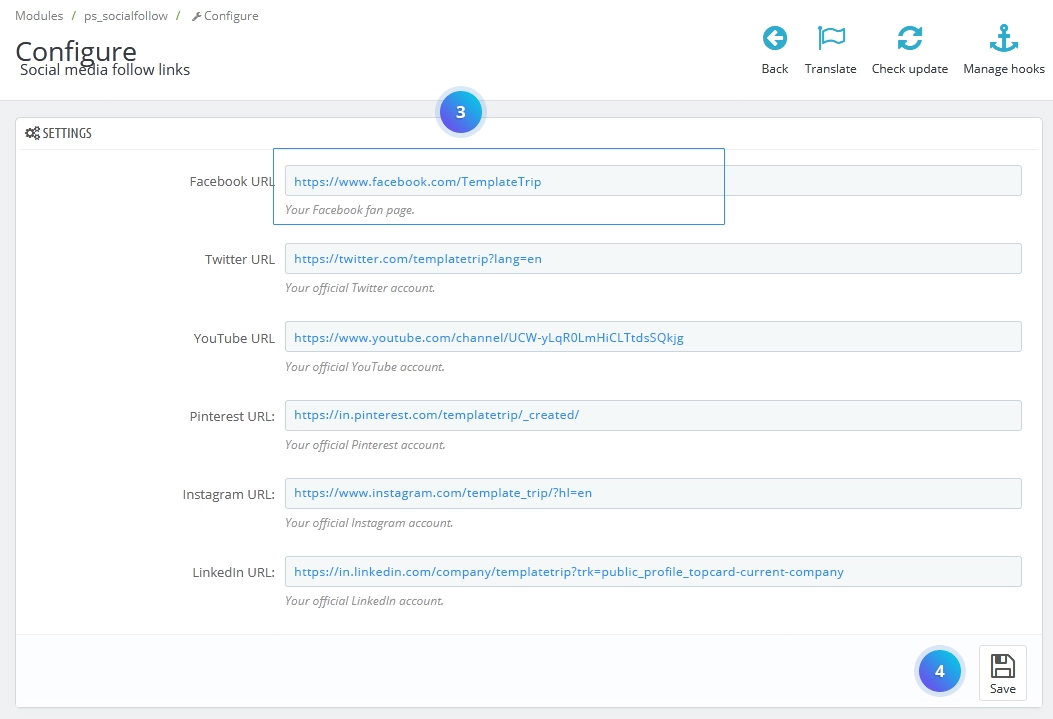Focus the Facebook URL input field
The image size is (1053, 719).
point(653,181)
